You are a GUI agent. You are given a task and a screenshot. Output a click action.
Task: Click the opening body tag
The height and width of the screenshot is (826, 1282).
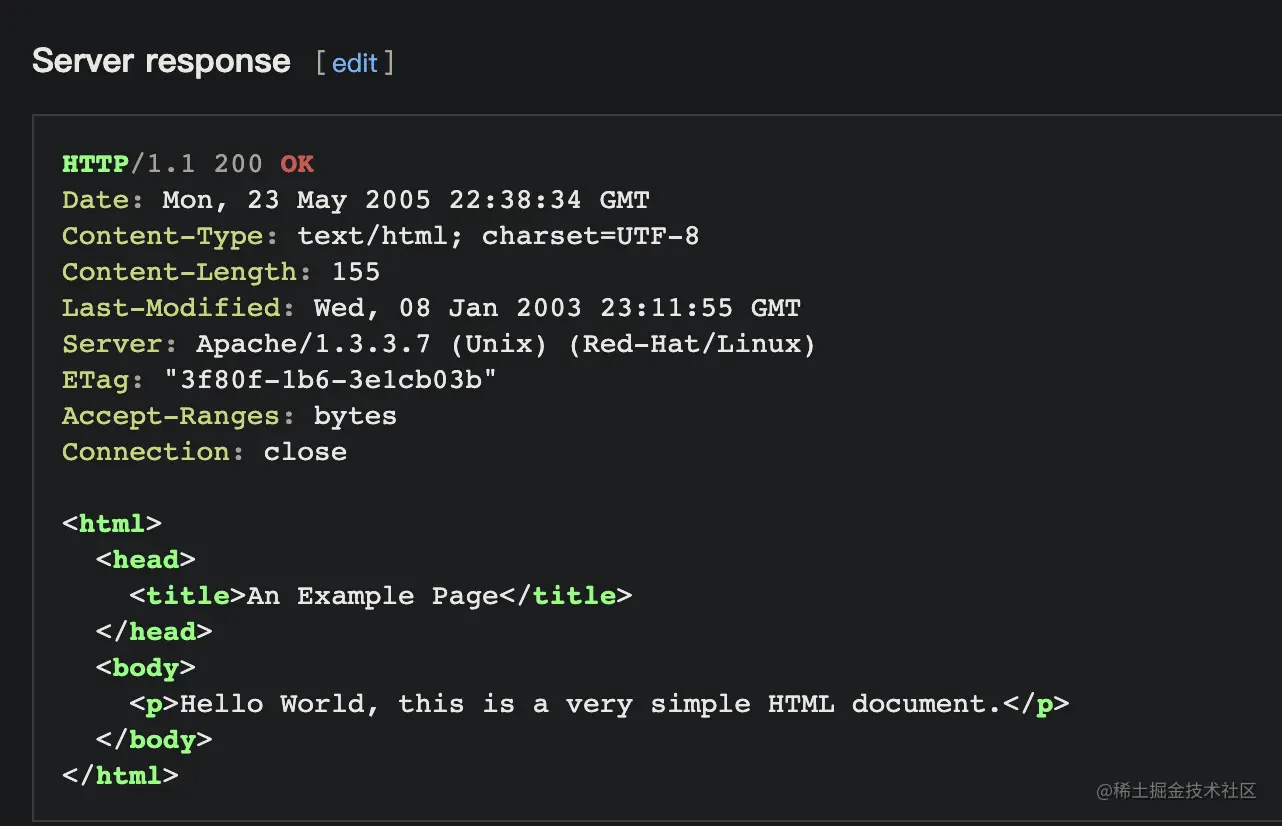(146, 668)
